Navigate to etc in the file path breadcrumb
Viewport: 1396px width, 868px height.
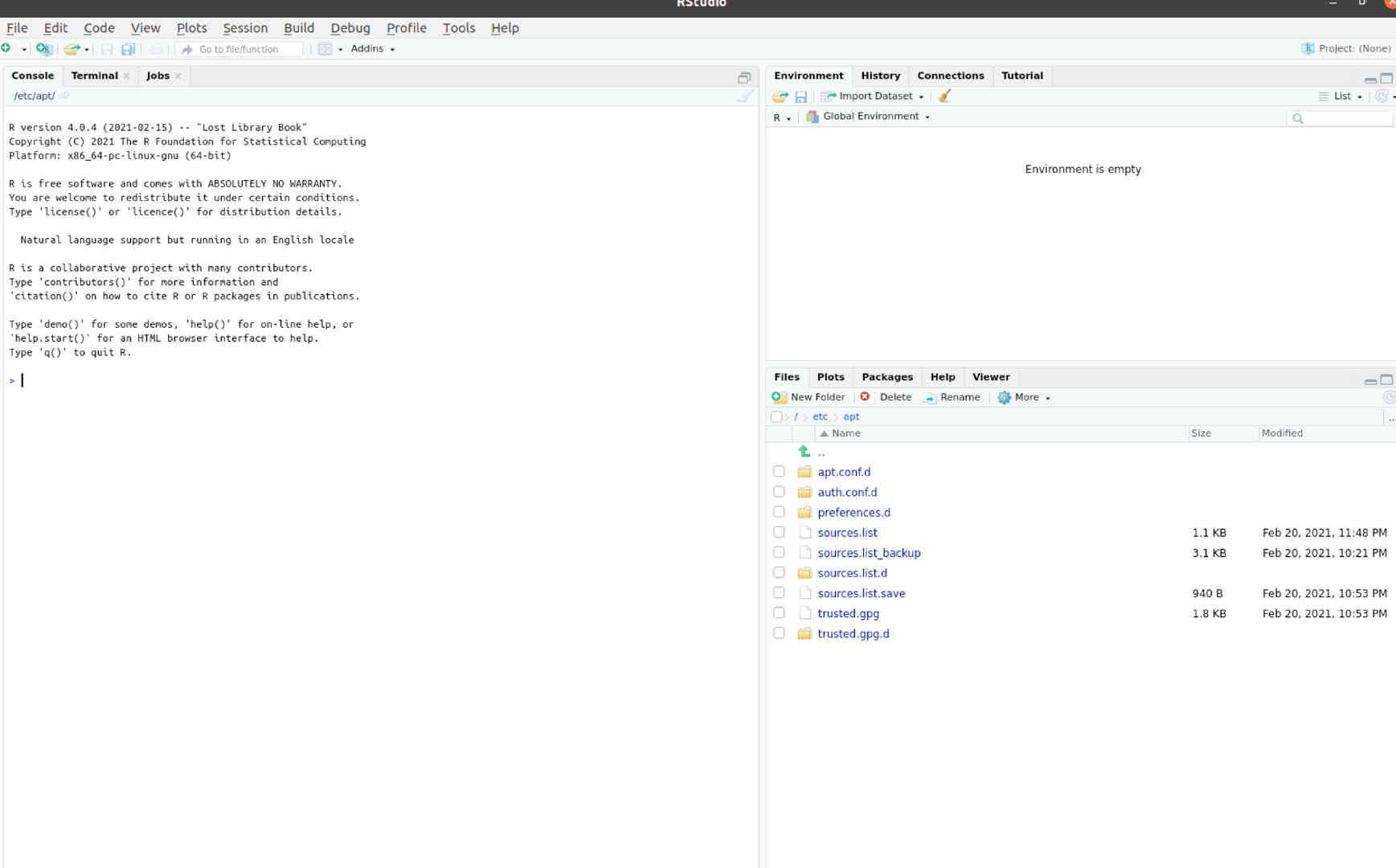click(820, 416)
